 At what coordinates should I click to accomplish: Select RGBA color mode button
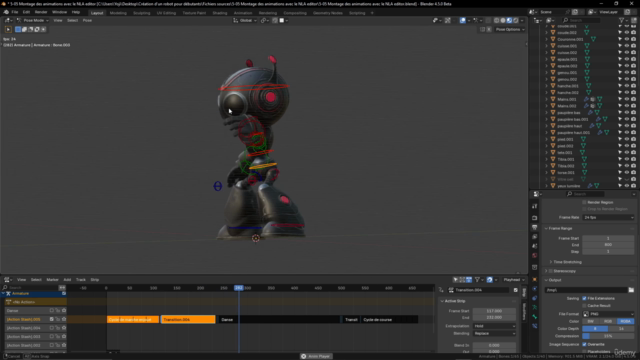tap(625, 321)
